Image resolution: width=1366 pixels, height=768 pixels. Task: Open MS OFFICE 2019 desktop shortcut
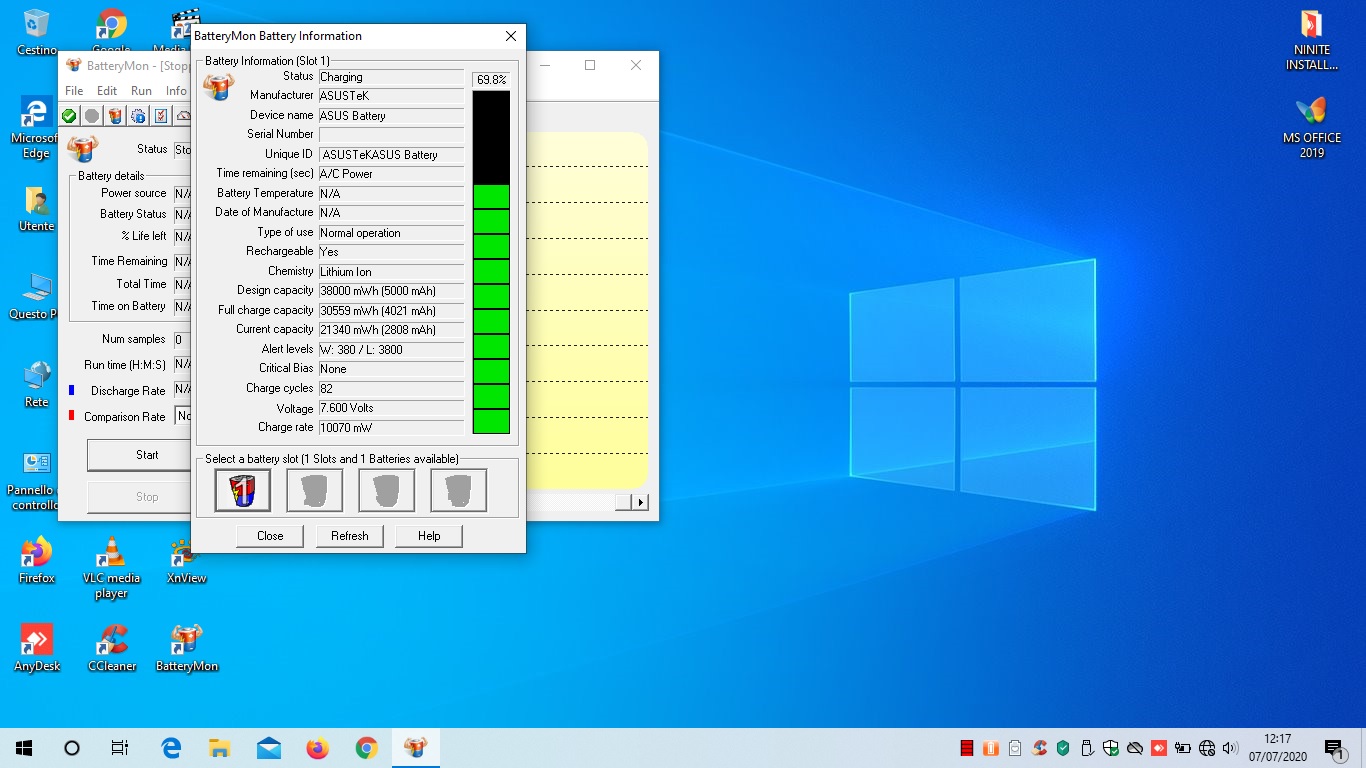(1311, 128)
